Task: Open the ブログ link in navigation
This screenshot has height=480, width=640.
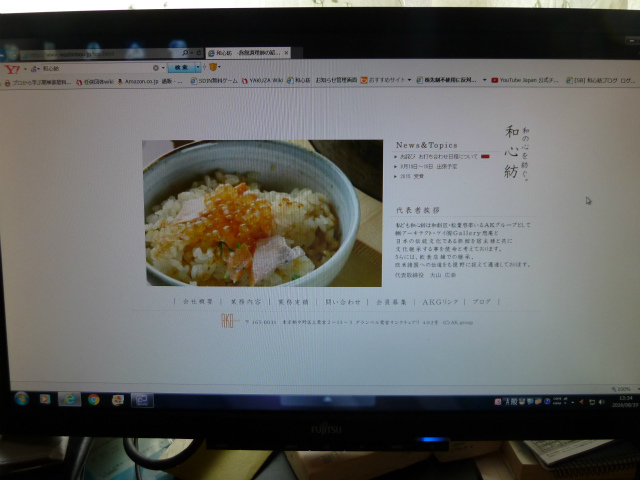Action: [482, 300]
